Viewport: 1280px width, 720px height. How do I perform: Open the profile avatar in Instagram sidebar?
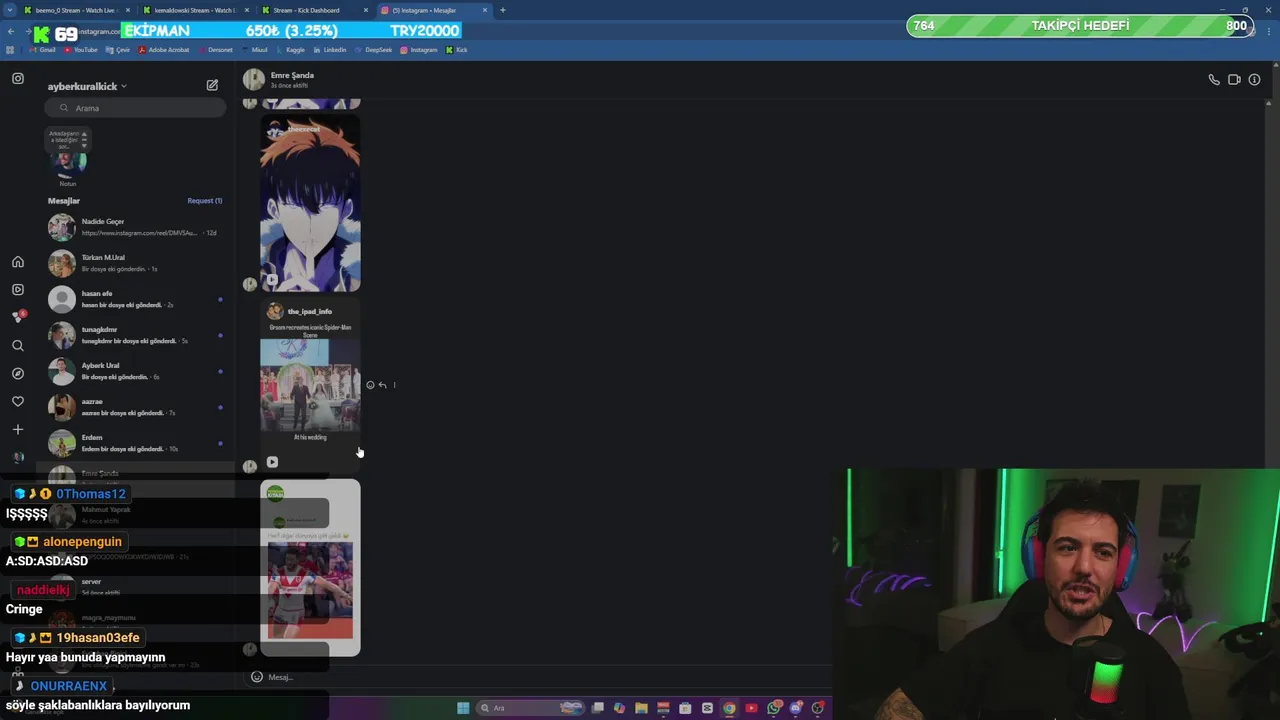click(x=18, y=458)
